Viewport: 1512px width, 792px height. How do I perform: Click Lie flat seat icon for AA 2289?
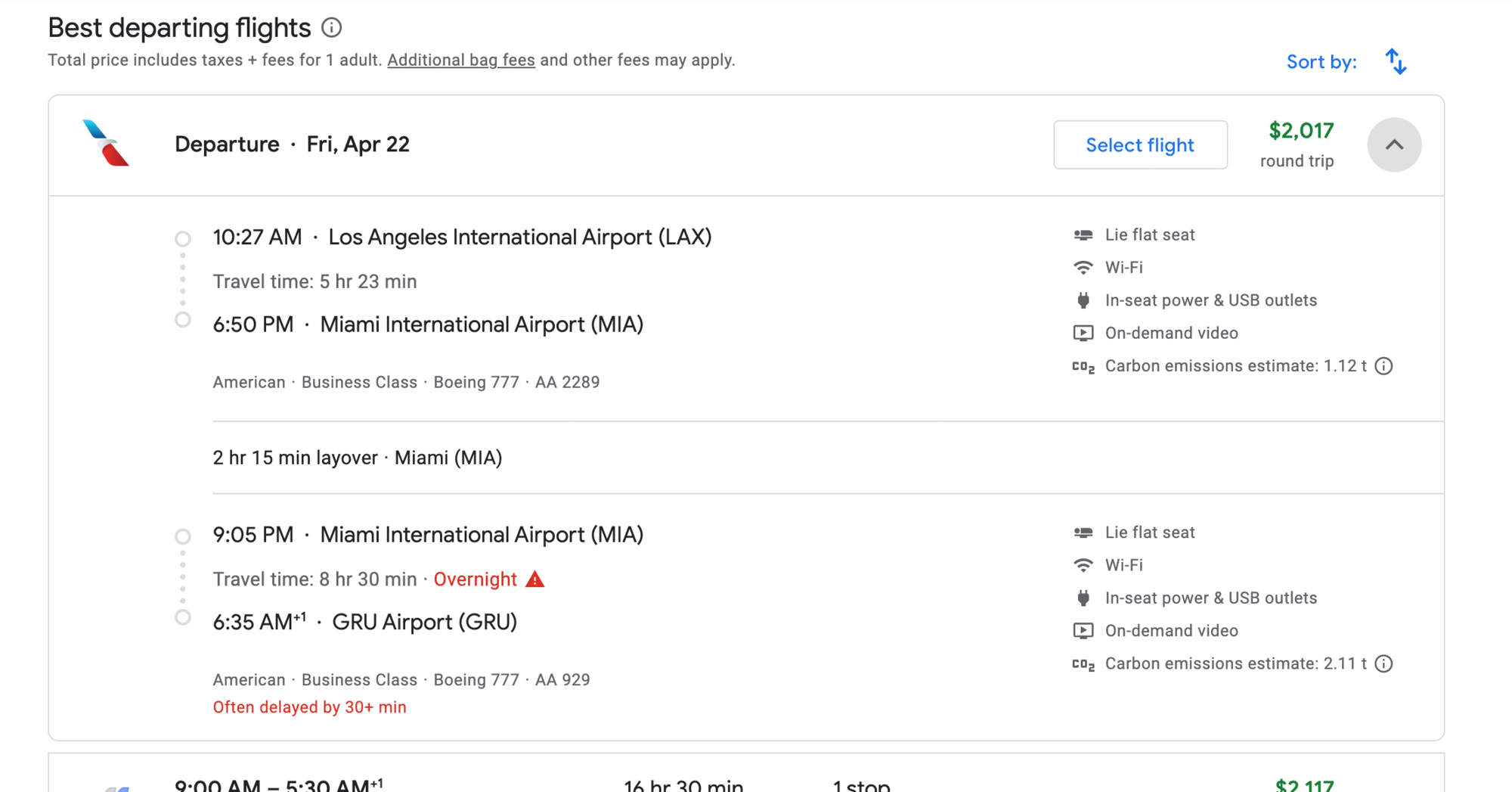tap(1083, 235)
